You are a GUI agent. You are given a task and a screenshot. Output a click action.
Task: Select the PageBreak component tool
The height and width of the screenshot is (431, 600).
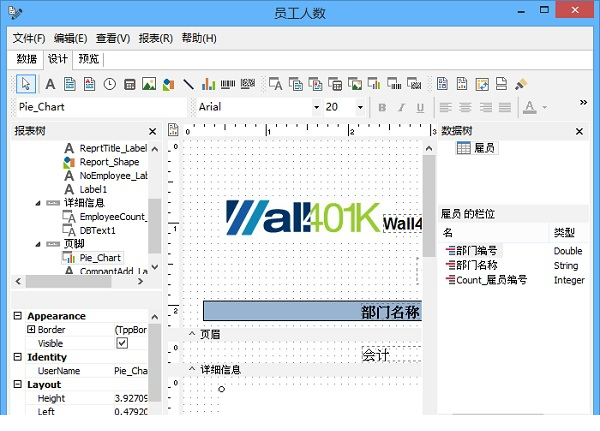point(501,84)
